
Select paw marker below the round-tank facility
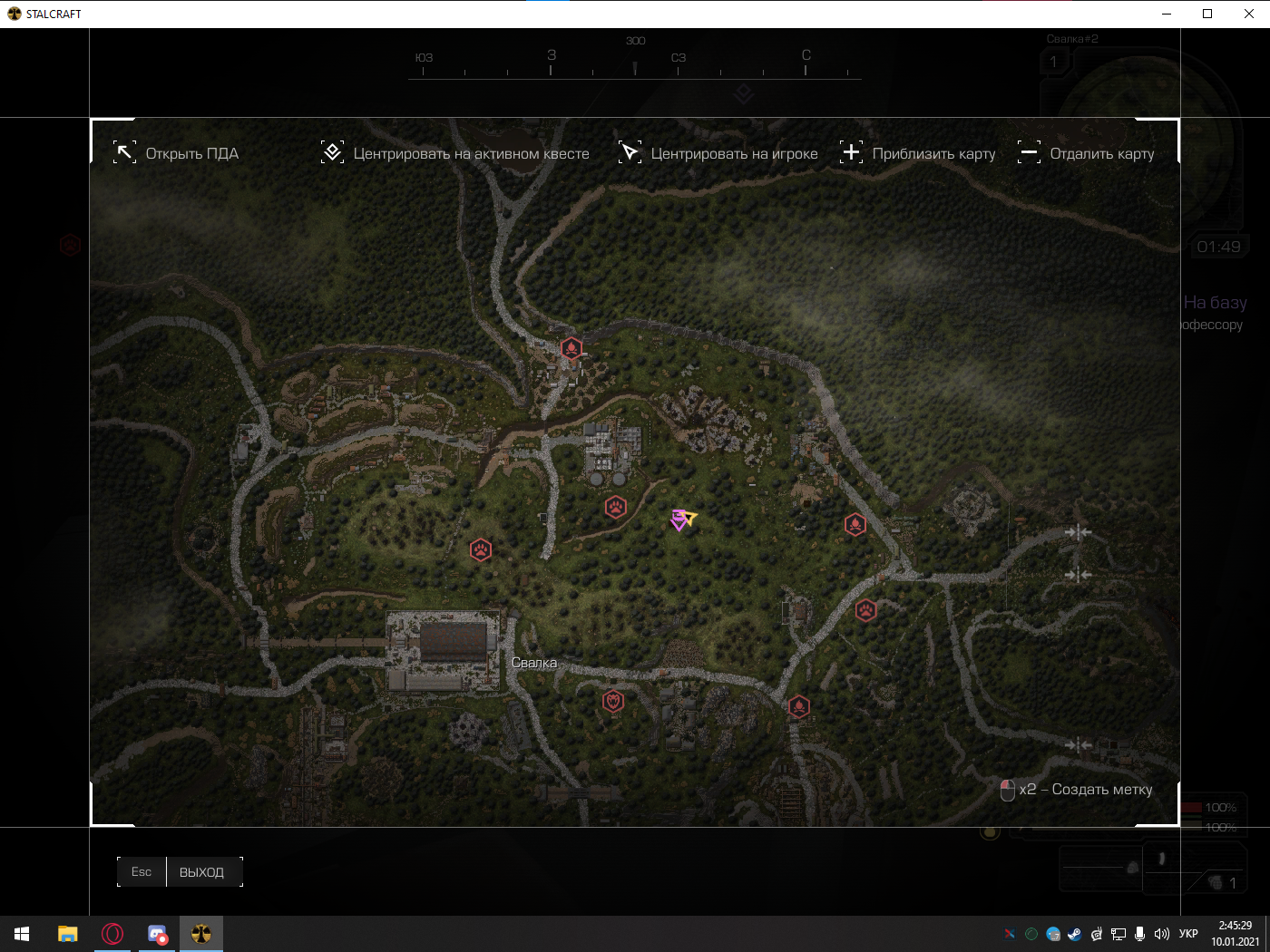point(616,507)
